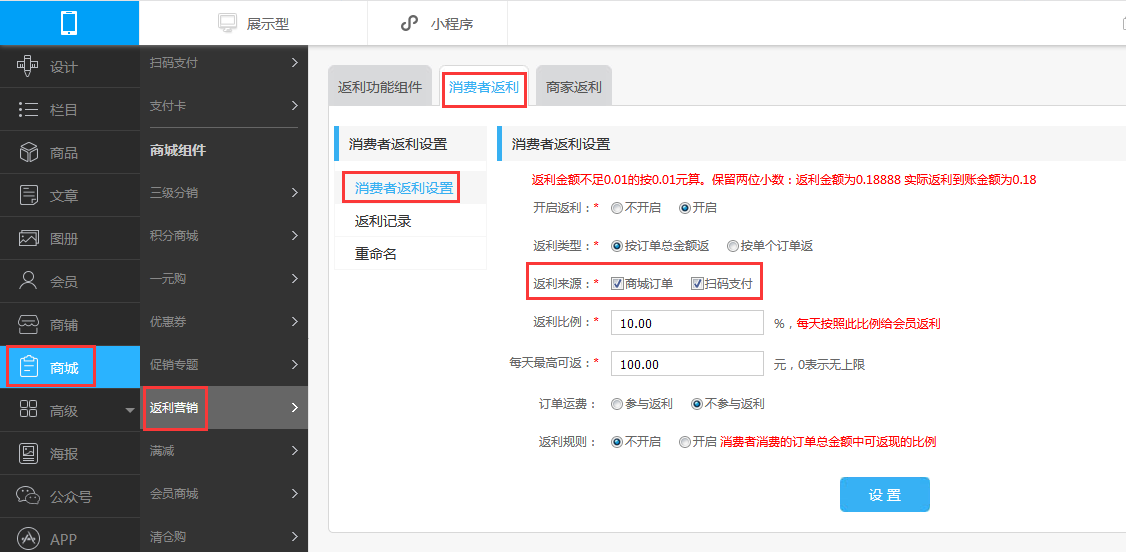
Task: Open the 积分商城 menu item
Action: coord(224,235)
